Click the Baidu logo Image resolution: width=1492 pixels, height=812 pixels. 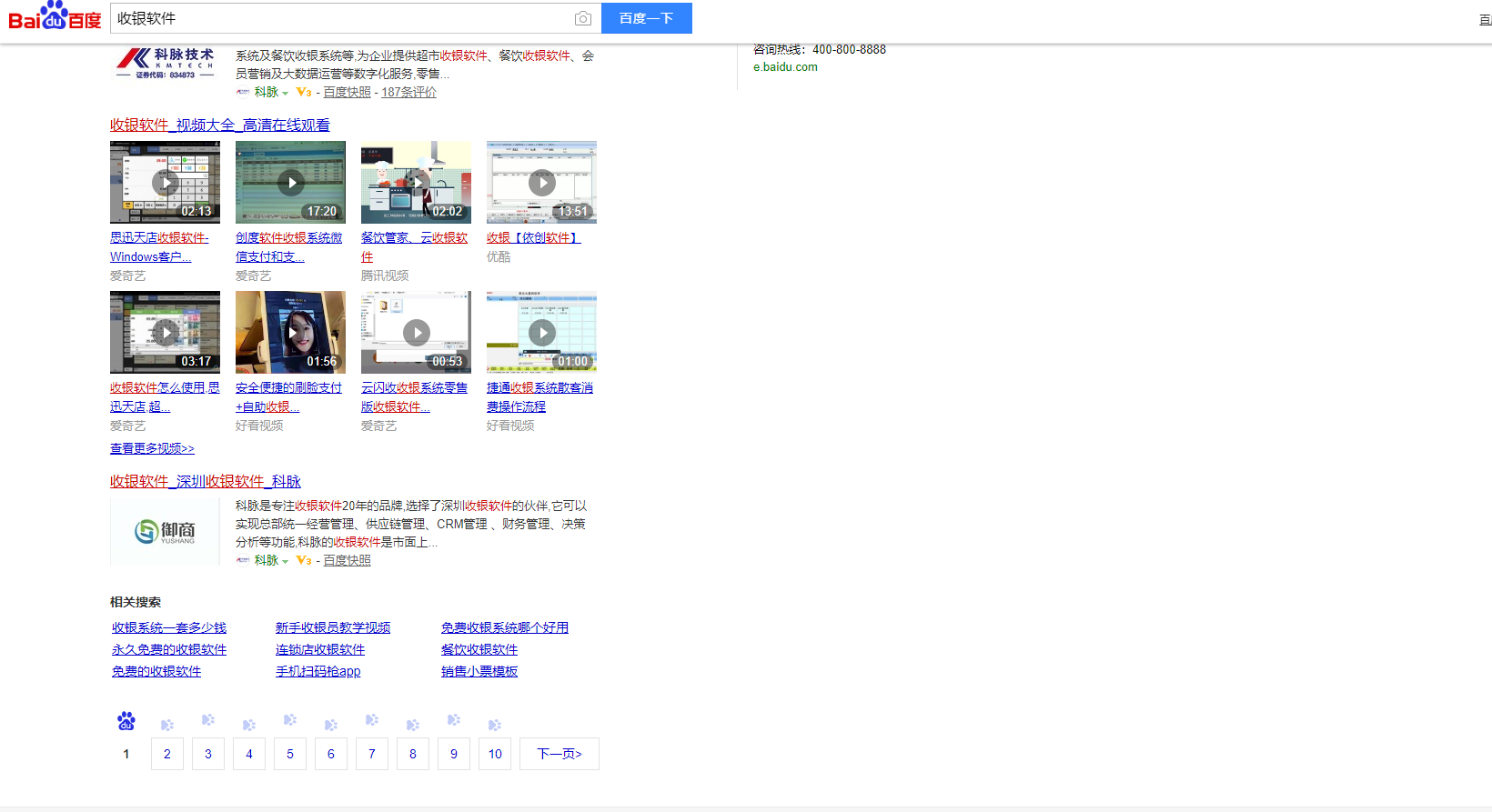click(55, 16)
